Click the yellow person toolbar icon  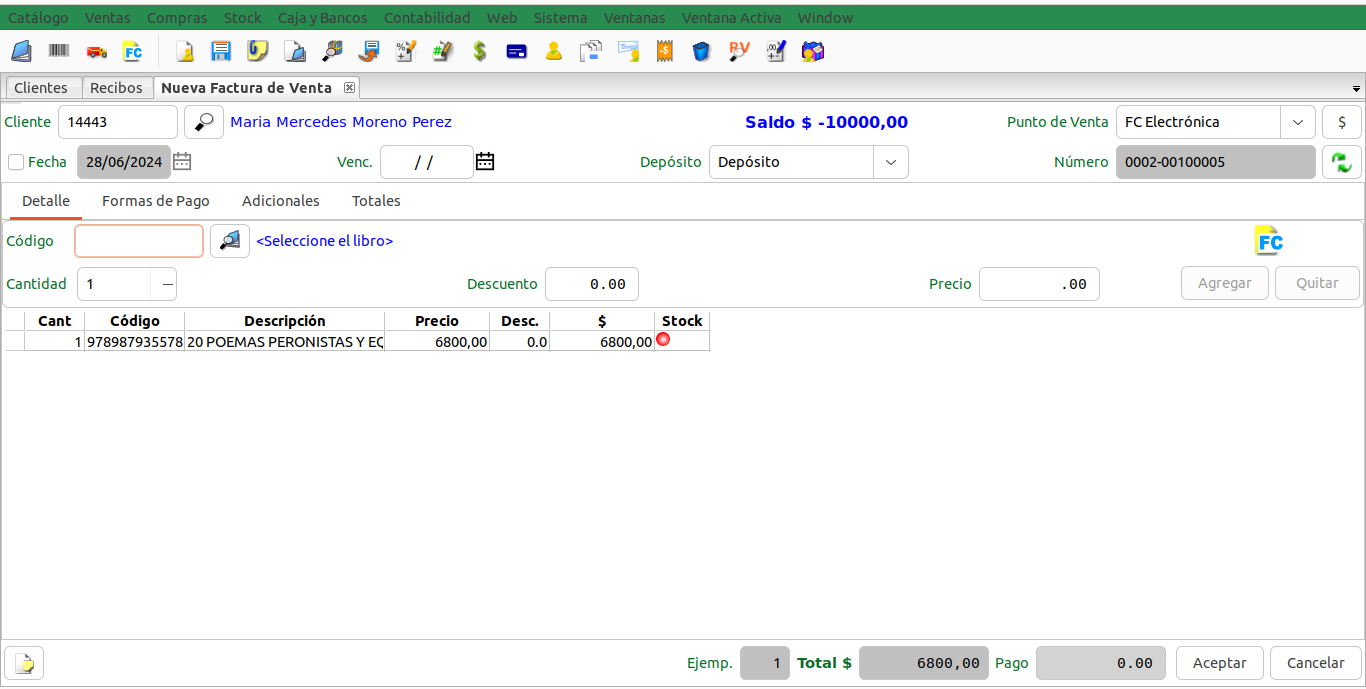tap(554, 51)
